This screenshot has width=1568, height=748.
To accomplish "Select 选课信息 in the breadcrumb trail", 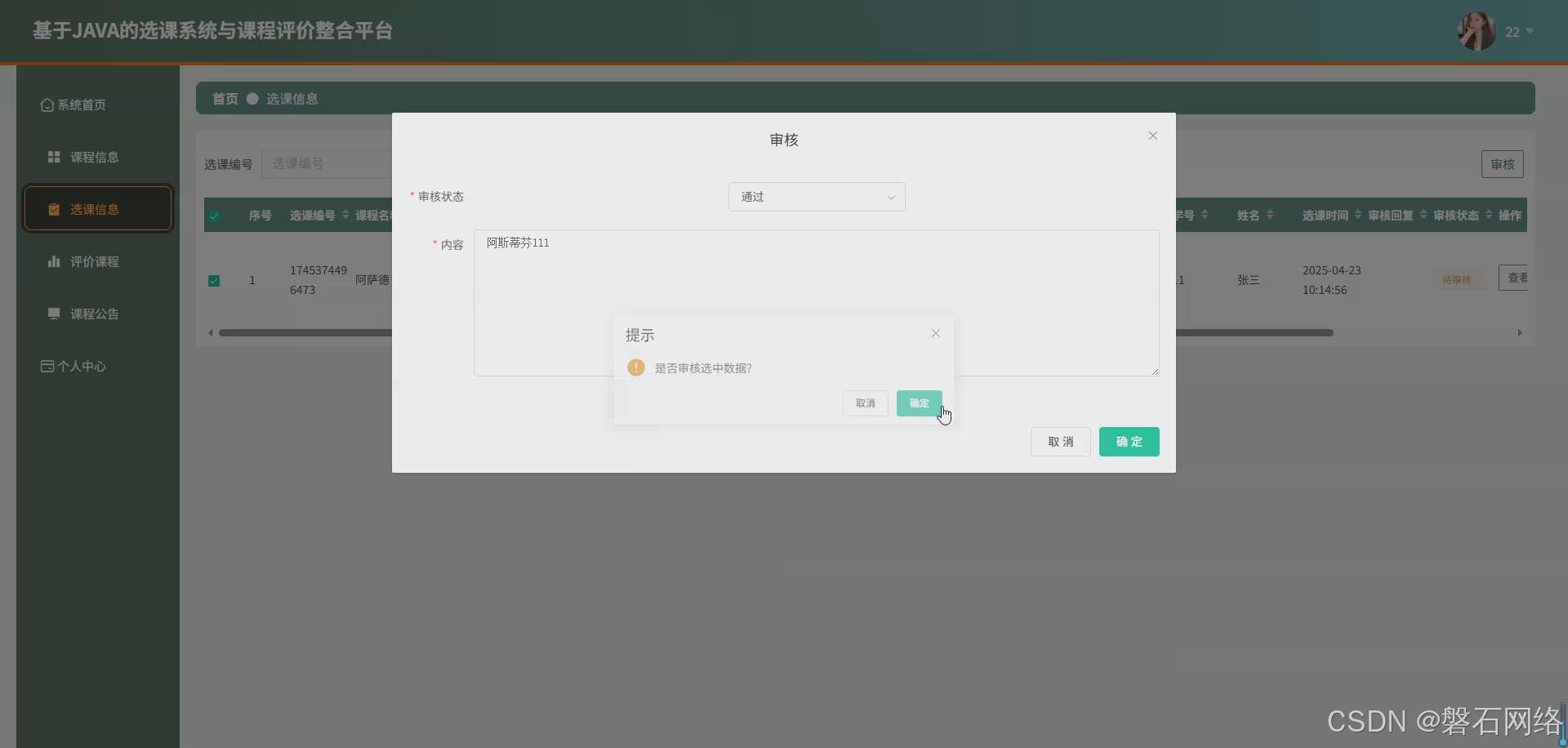I will coord(294,98).
